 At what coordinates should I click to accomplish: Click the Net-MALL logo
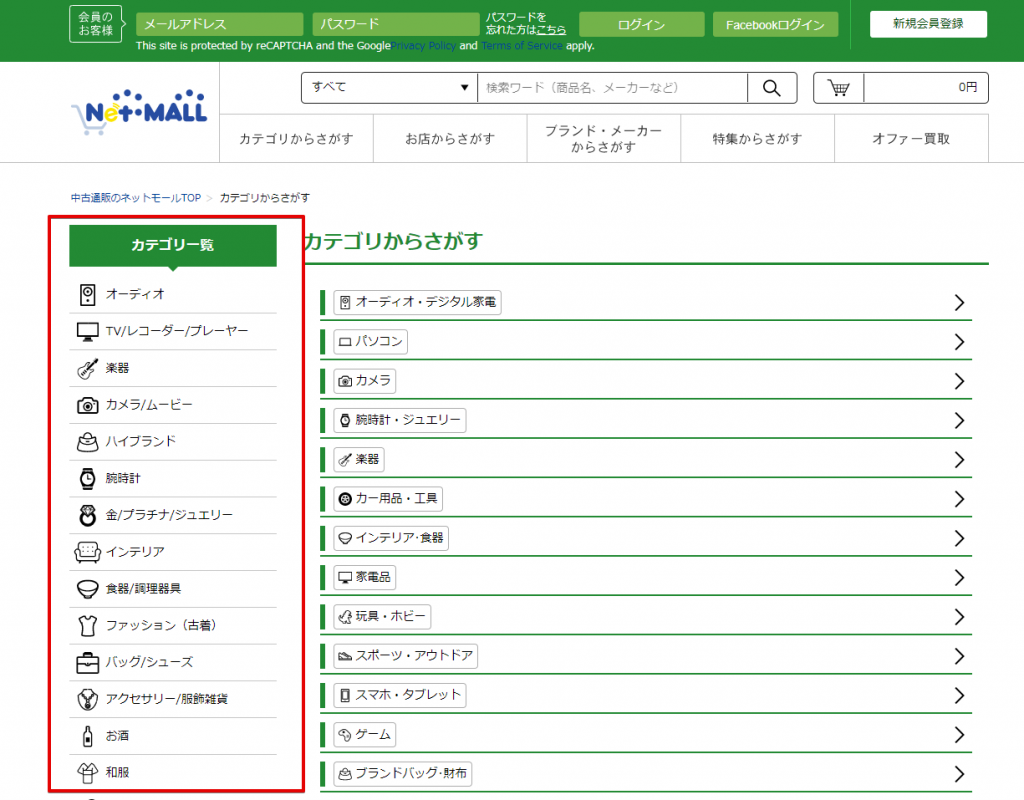click(139, 112)
